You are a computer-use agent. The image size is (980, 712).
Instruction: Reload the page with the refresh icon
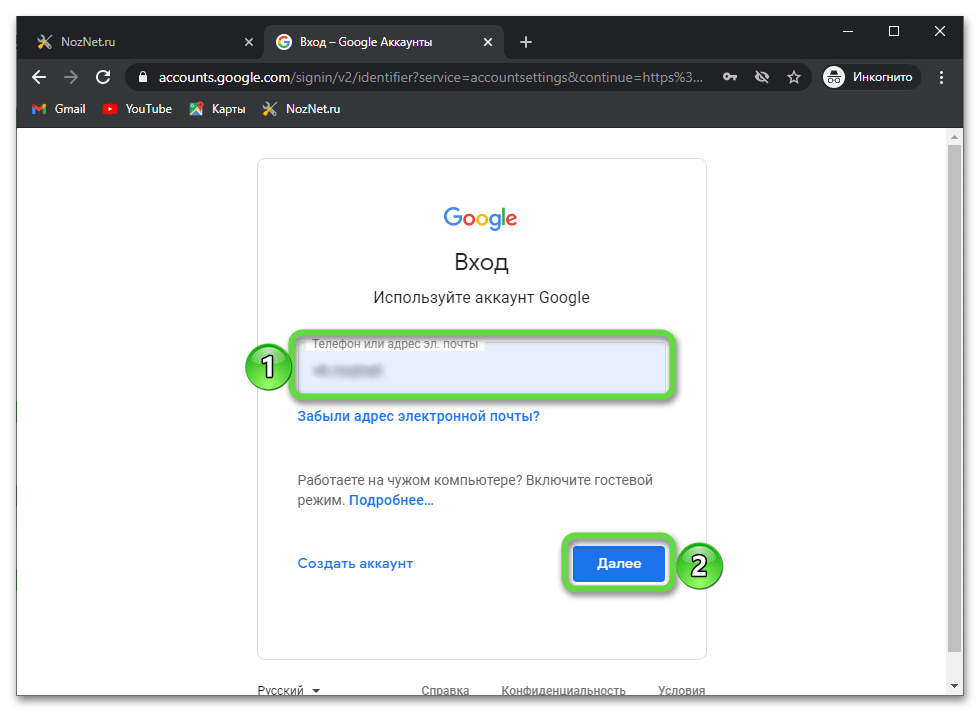102,77
